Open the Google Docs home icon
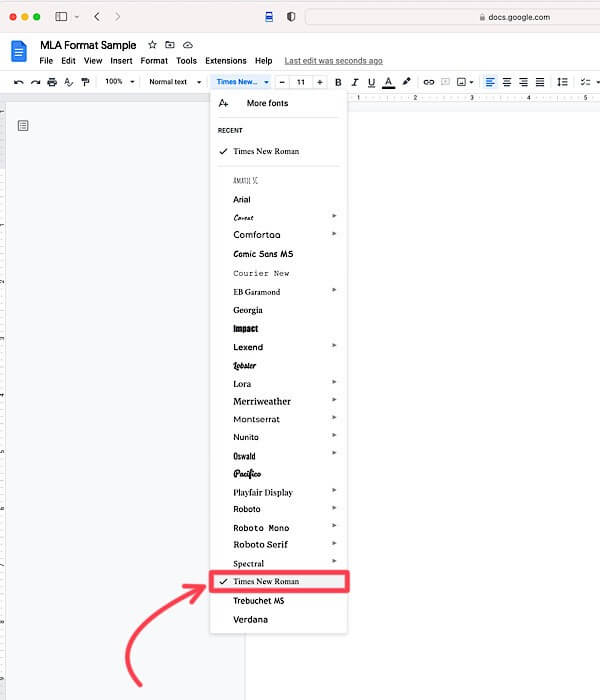Screen dimensions: 600x700 tap(19, 51)
